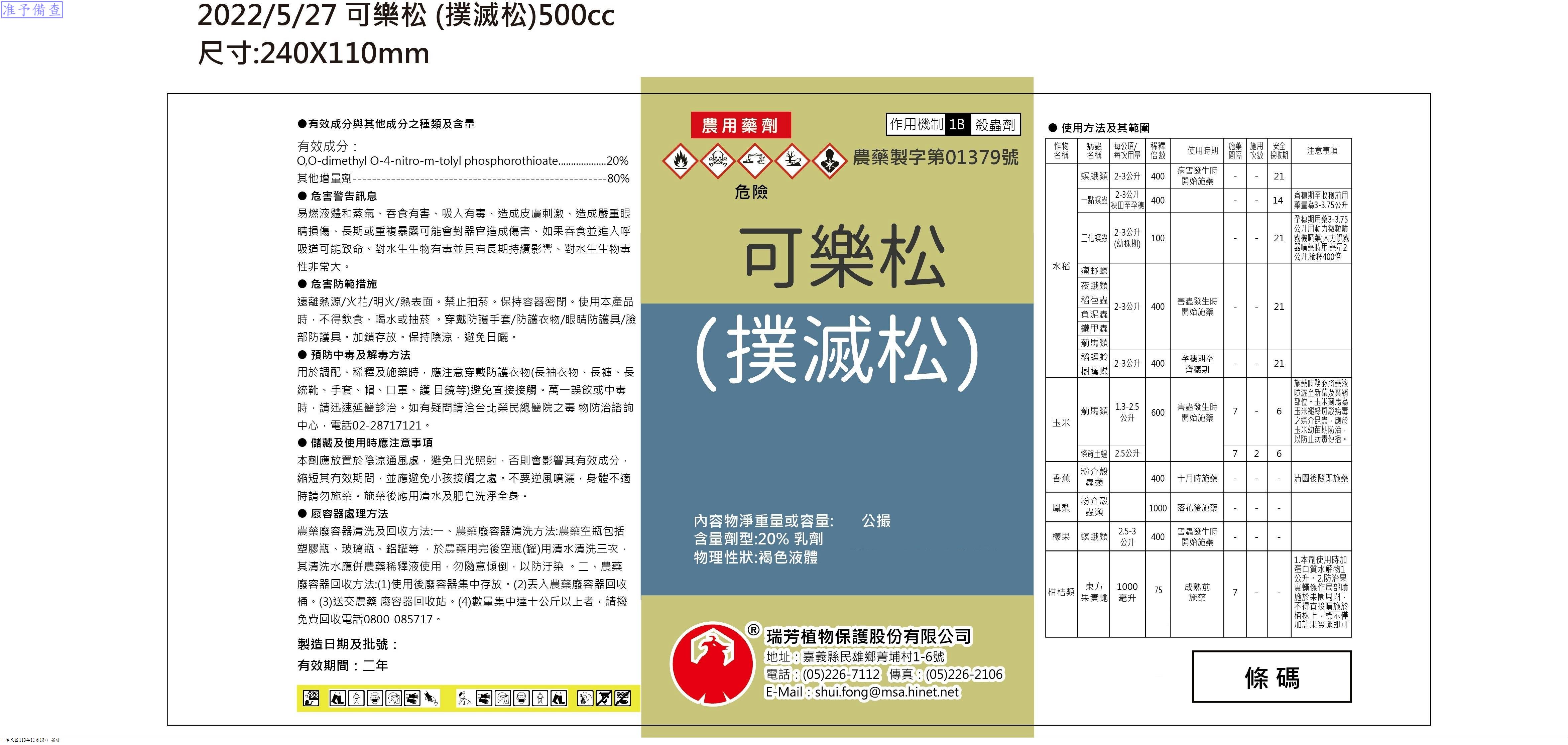The image size is (1568, 745).
Task: Select the 危險 signal word
Action: tap(751, 192)
